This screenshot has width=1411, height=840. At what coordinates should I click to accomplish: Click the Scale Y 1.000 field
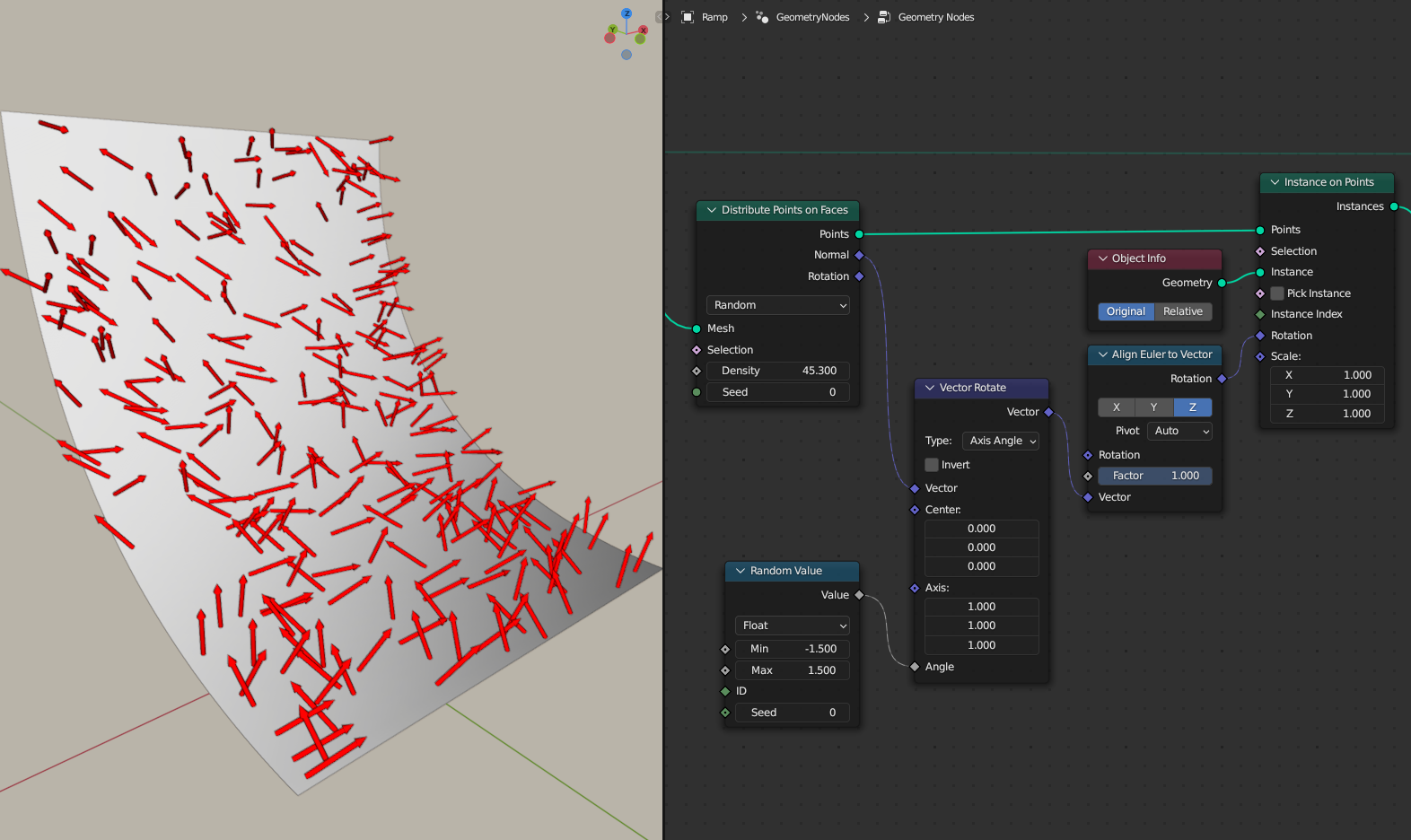tap(1328, 394)
